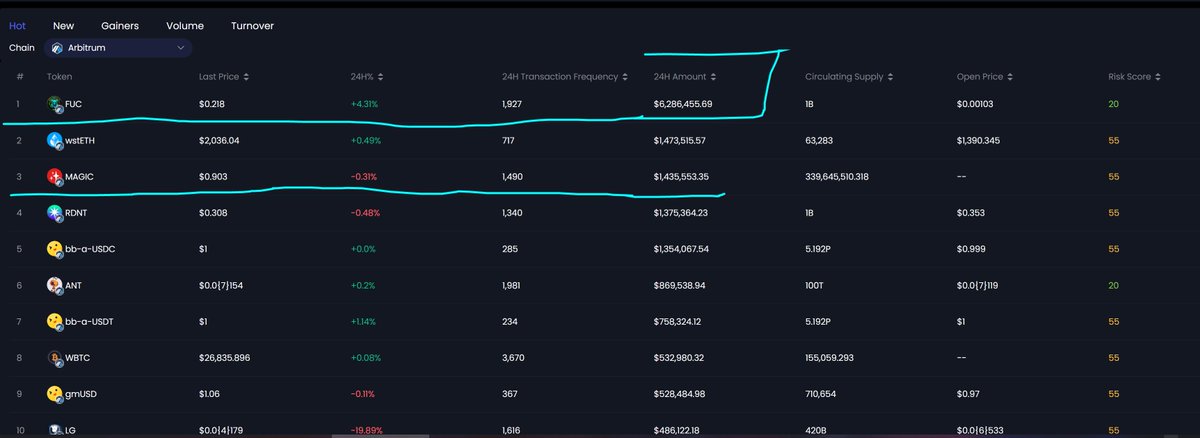
Task: Click the FUC token icon
Action: pyautogui.click(x=55, y=104)
